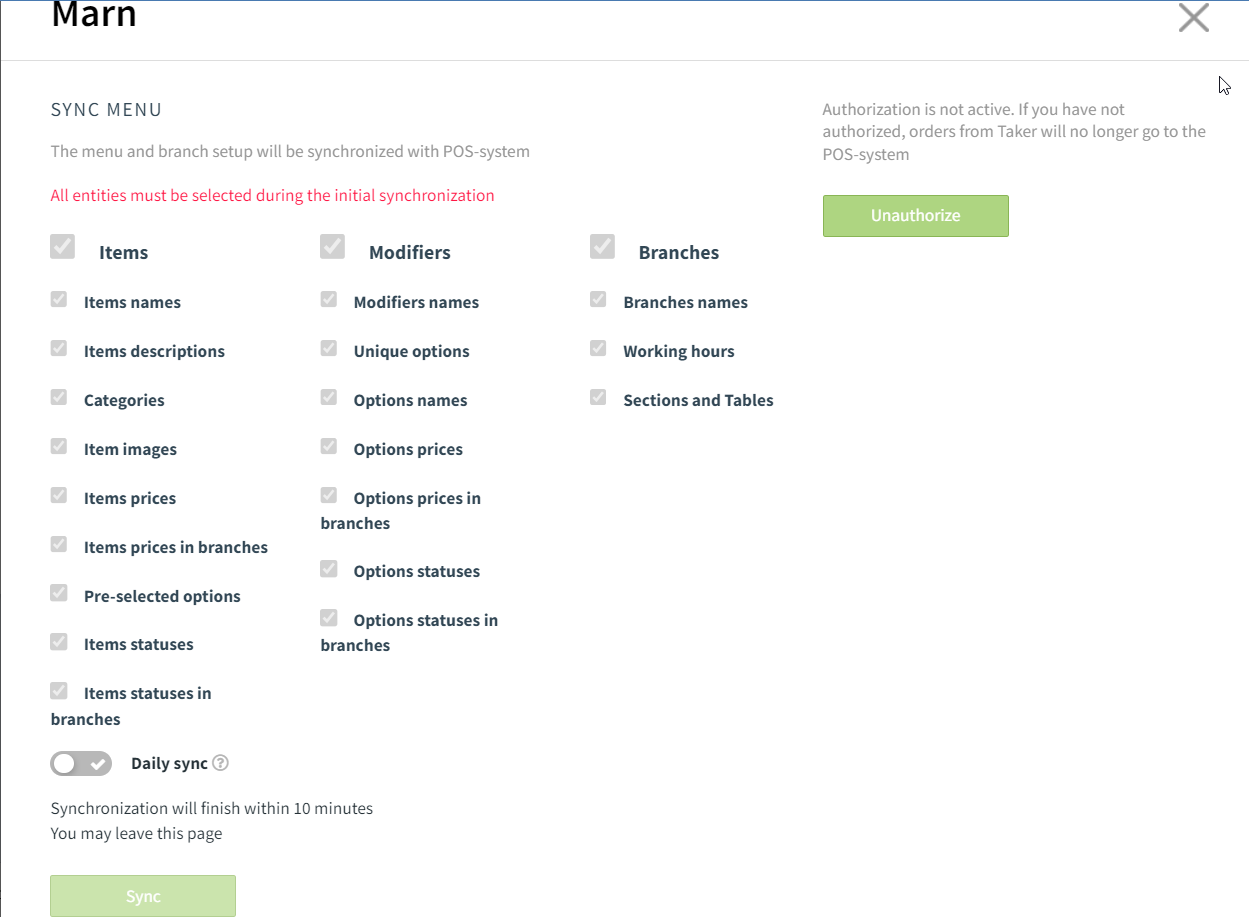This screenshot has width=1249, height=917.
Task: Toggle the Branches group checkbox
Action: click(603, 247)
